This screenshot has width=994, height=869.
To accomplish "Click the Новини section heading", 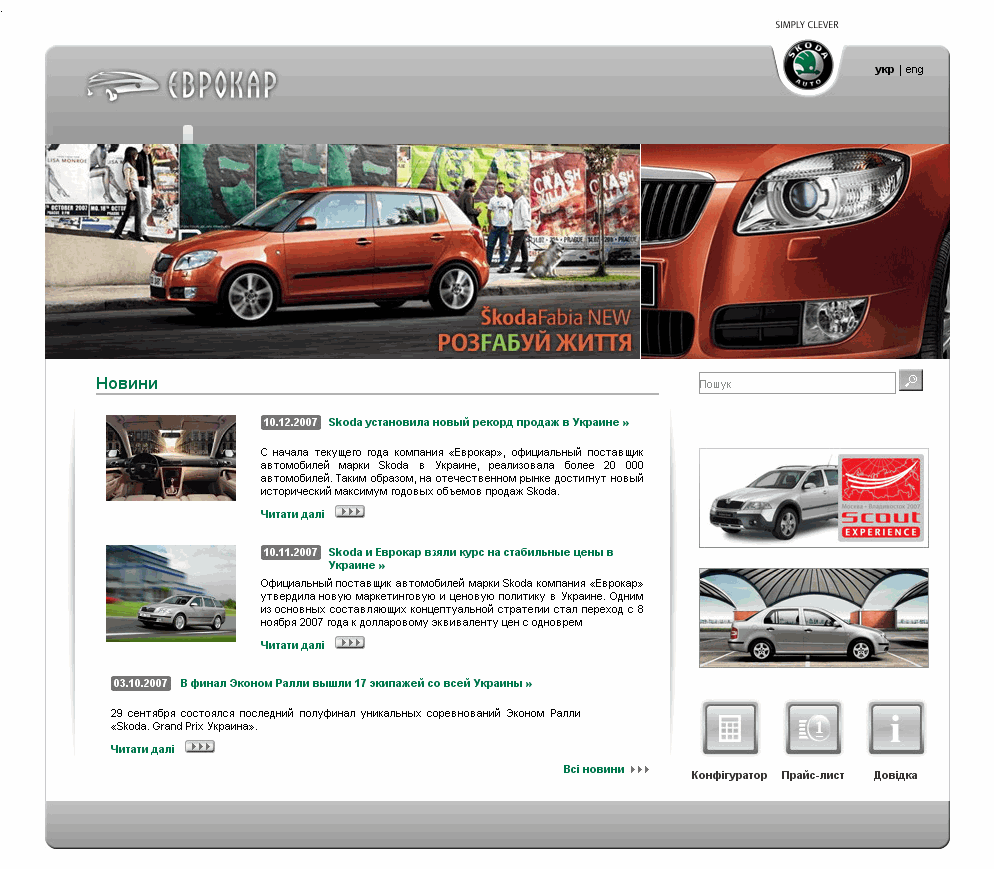I will click(127, 383).
